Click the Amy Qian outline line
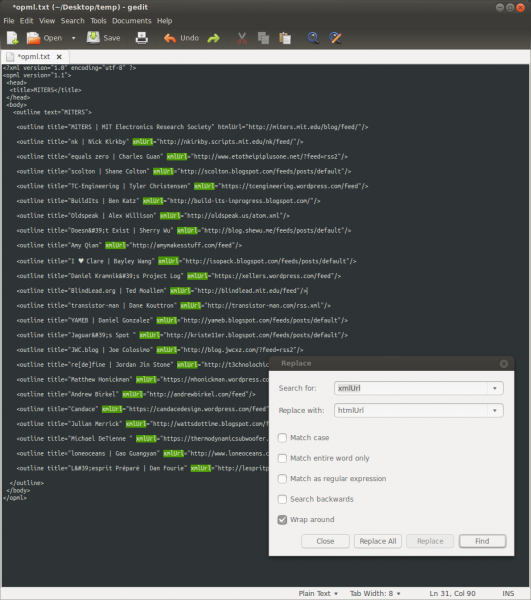This screenshot has width=531, height=600. pyautogui.click(x=129, y=245)
